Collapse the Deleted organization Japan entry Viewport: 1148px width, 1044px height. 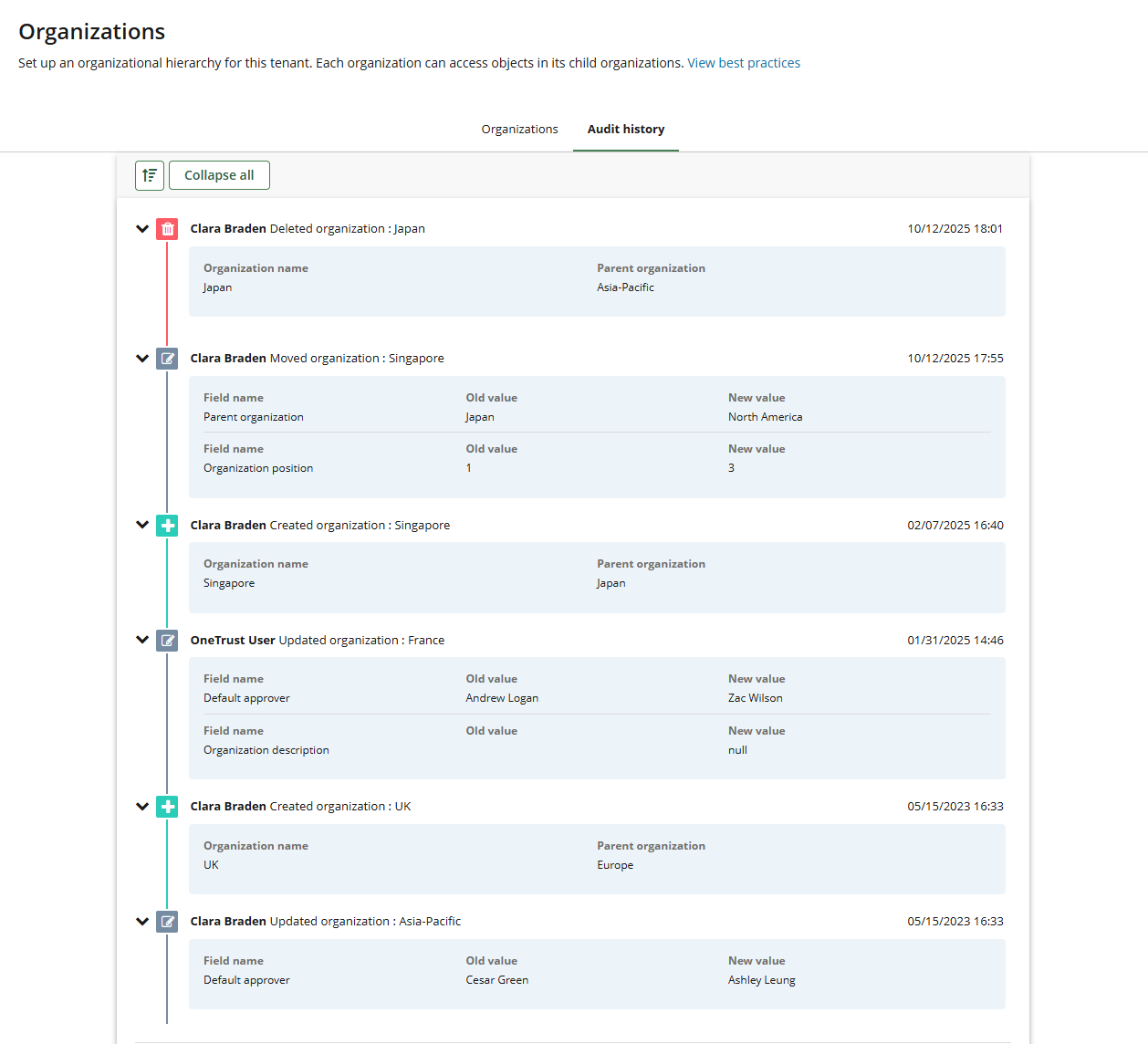pos(142,229)
